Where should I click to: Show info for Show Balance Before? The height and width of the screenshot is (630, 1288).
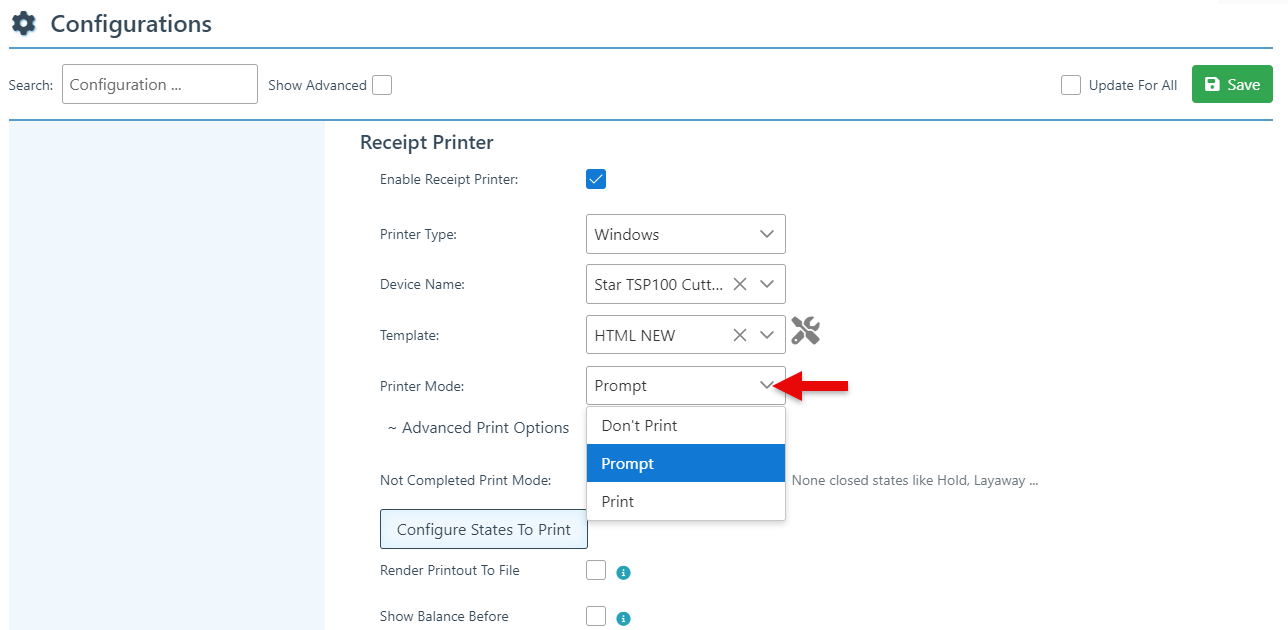(623, 619)
